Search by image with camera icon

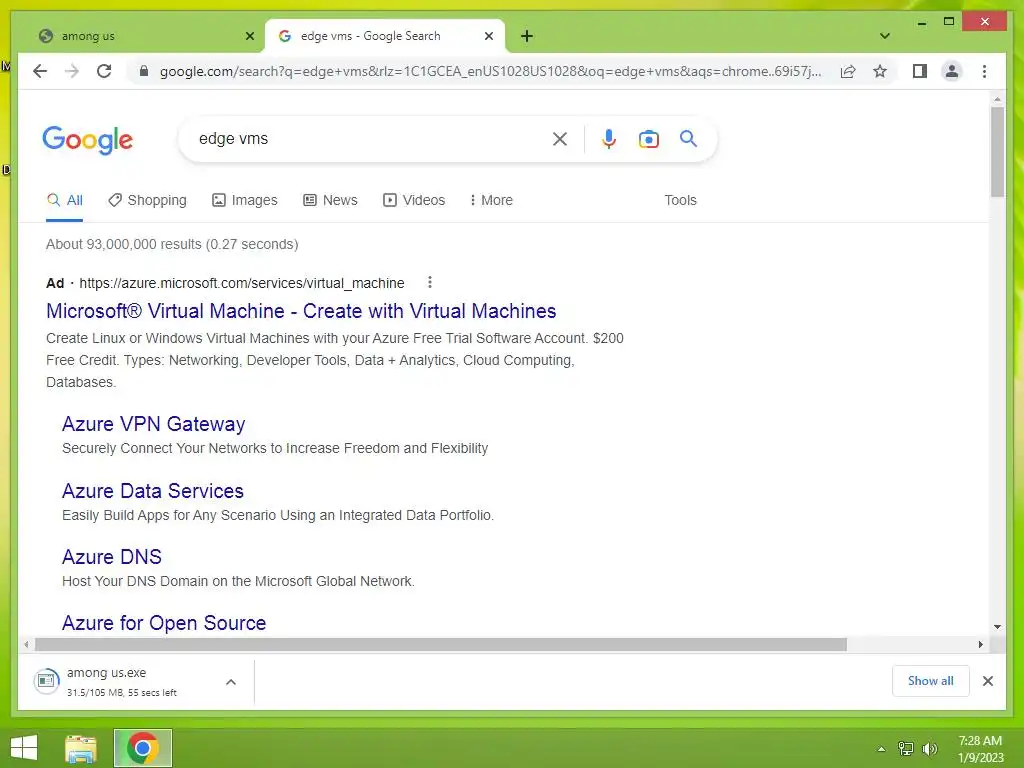click(x=648, y=139)
